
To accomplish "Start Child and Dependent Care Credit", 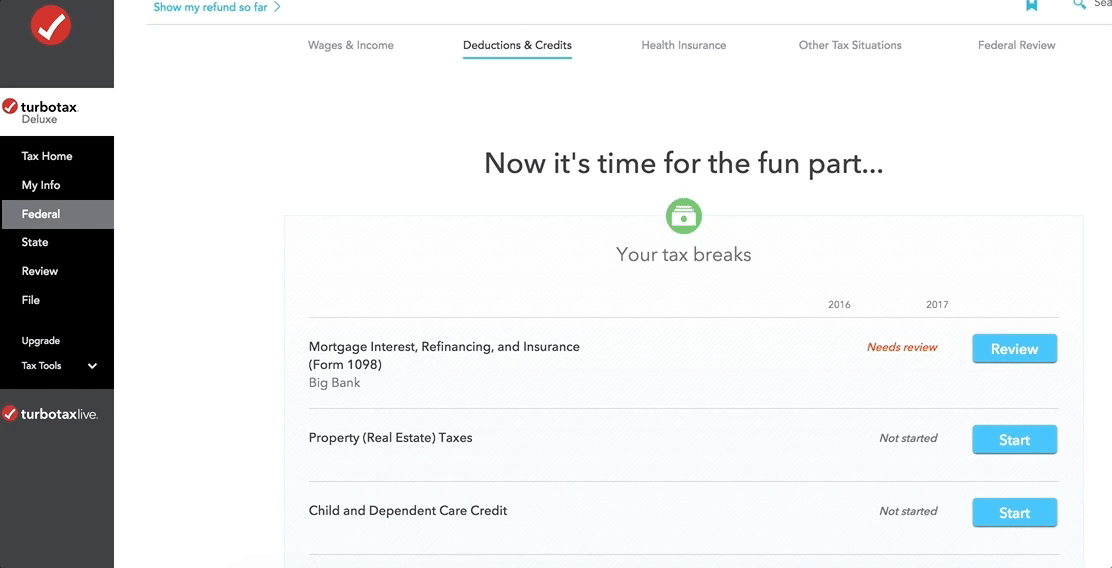I will pos(1014,513).
